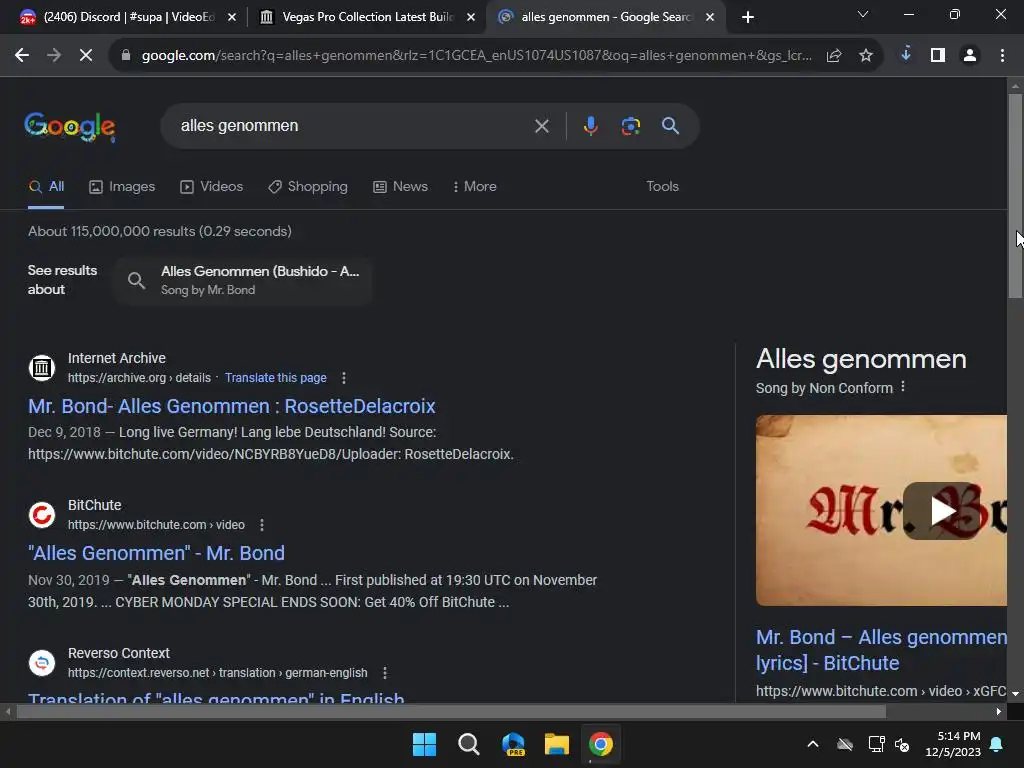The image size is (1024, 768).
Task: Bookmark this page with the star
Action: click(866, 56)
